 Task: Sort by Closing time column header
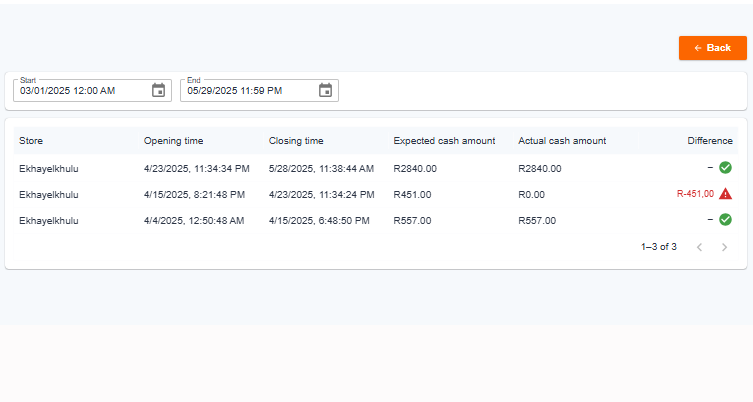(296, 141)
